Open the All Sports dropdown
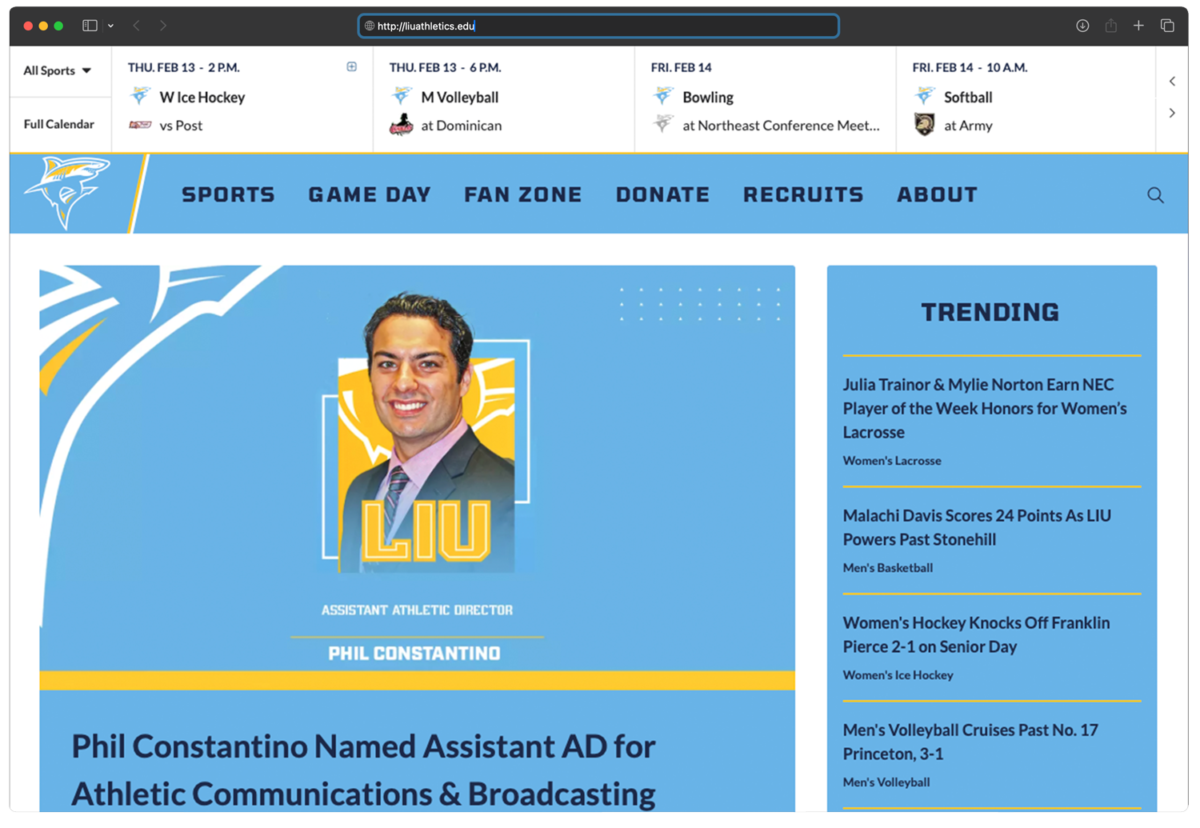 [58, 71]
